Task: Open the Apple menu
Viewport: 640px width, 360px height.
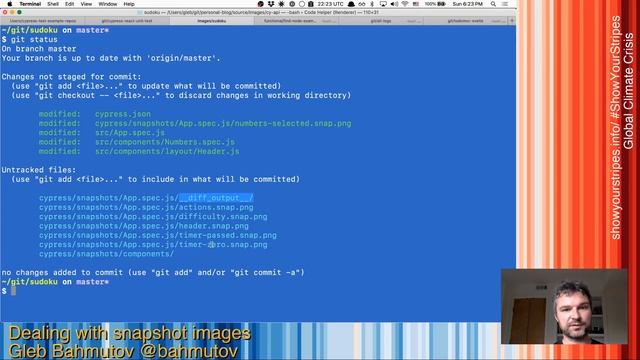Action: point(10,4)
